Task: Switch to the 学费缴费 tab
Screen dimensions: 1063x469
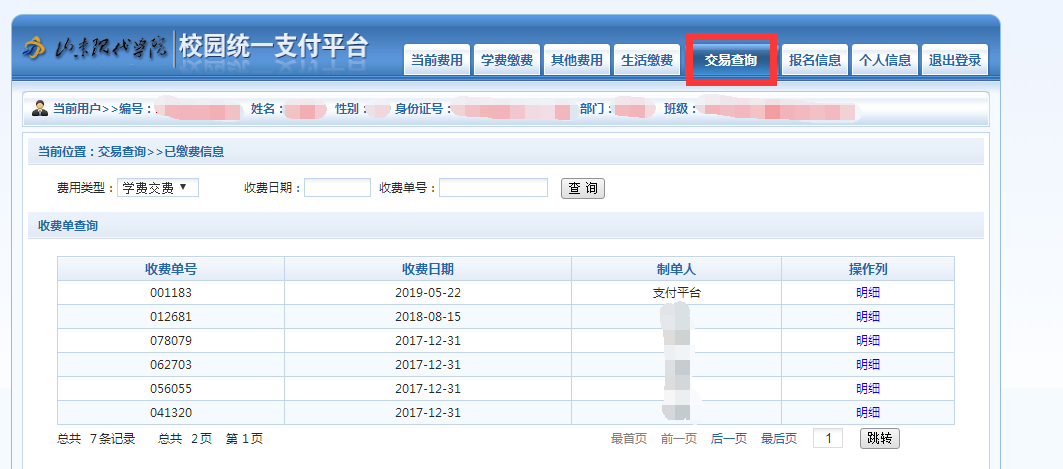Action: [x=506, y=60]
